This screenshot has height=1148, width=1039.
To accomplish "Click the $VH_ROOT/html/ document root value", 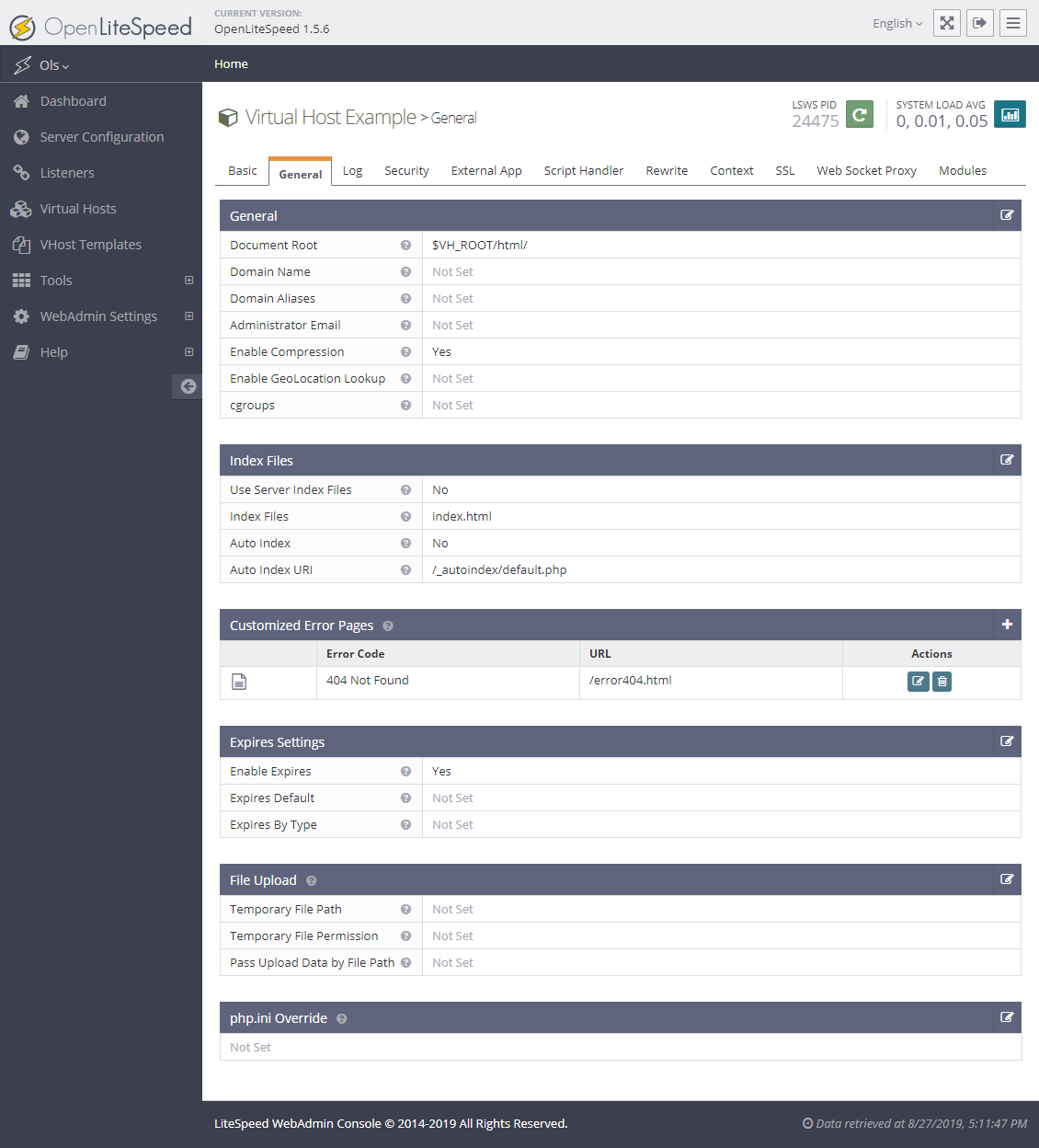I will [x=480, y=246].
